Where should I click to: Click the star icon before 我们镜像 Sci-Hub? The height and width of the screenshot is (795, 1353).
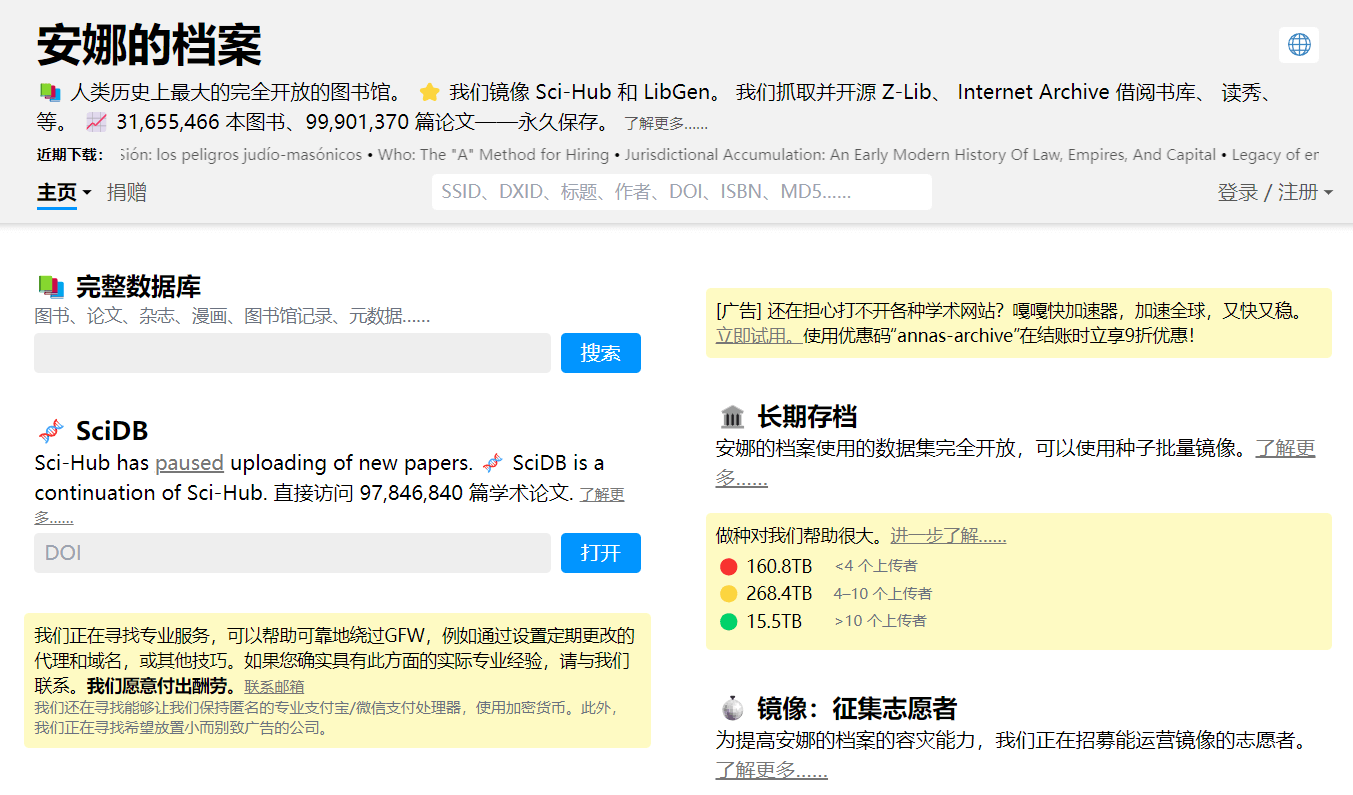[430, 93]
